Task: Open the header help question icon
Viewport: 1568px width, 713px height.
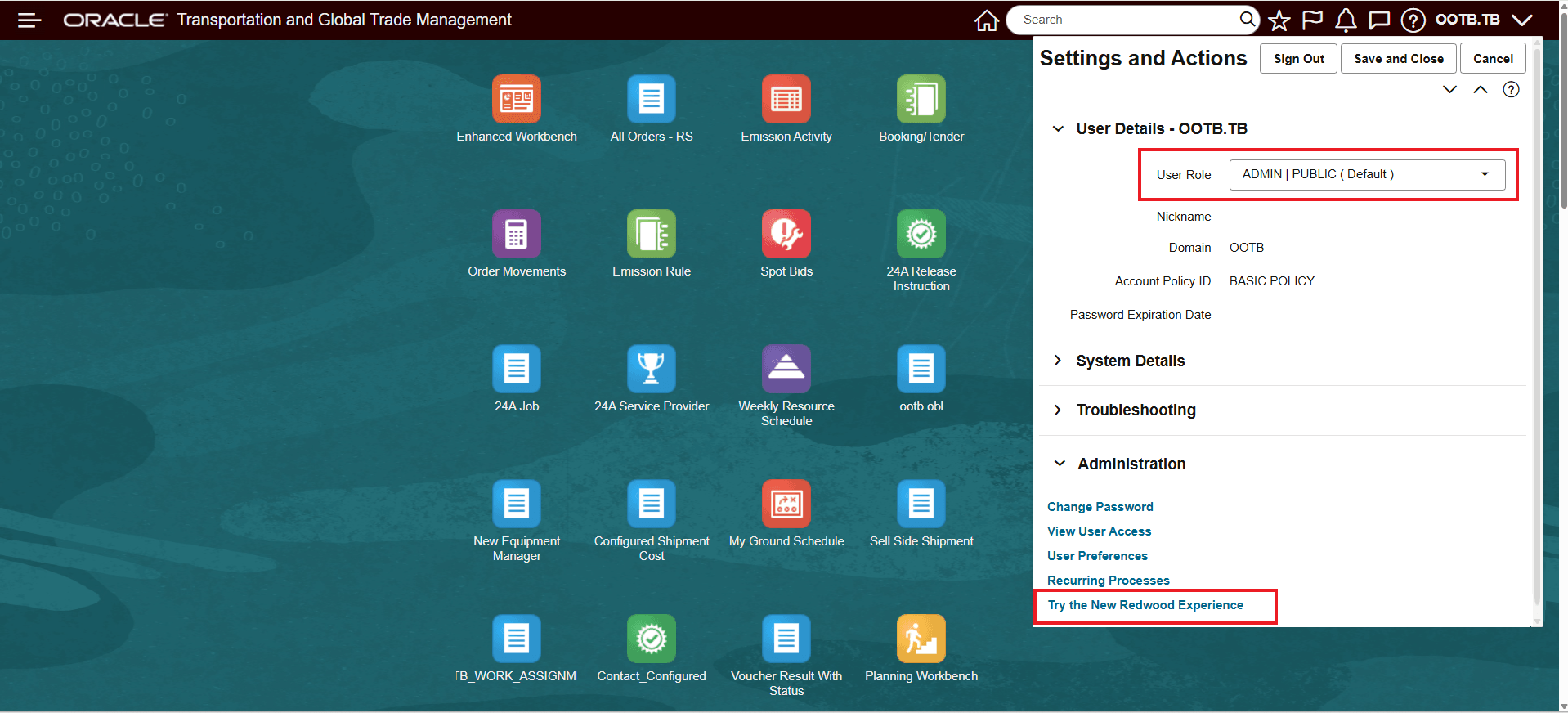Action: pos(1413,20)
